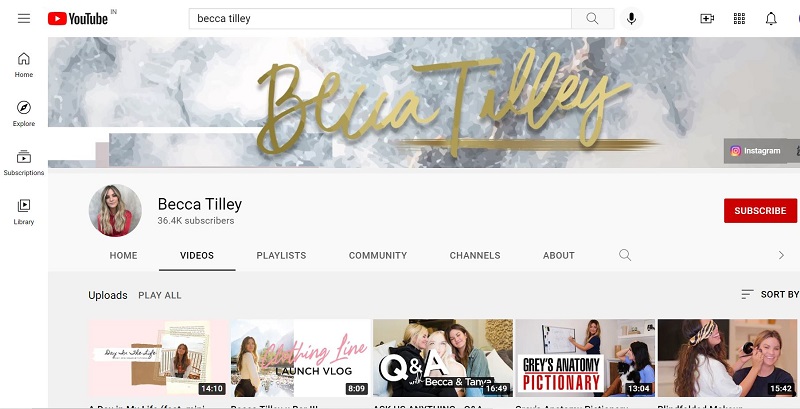The height and width of the screenshot is (409, 800).
Task: Click the Becca Tilley channel name
Action: tap(199, 204)
